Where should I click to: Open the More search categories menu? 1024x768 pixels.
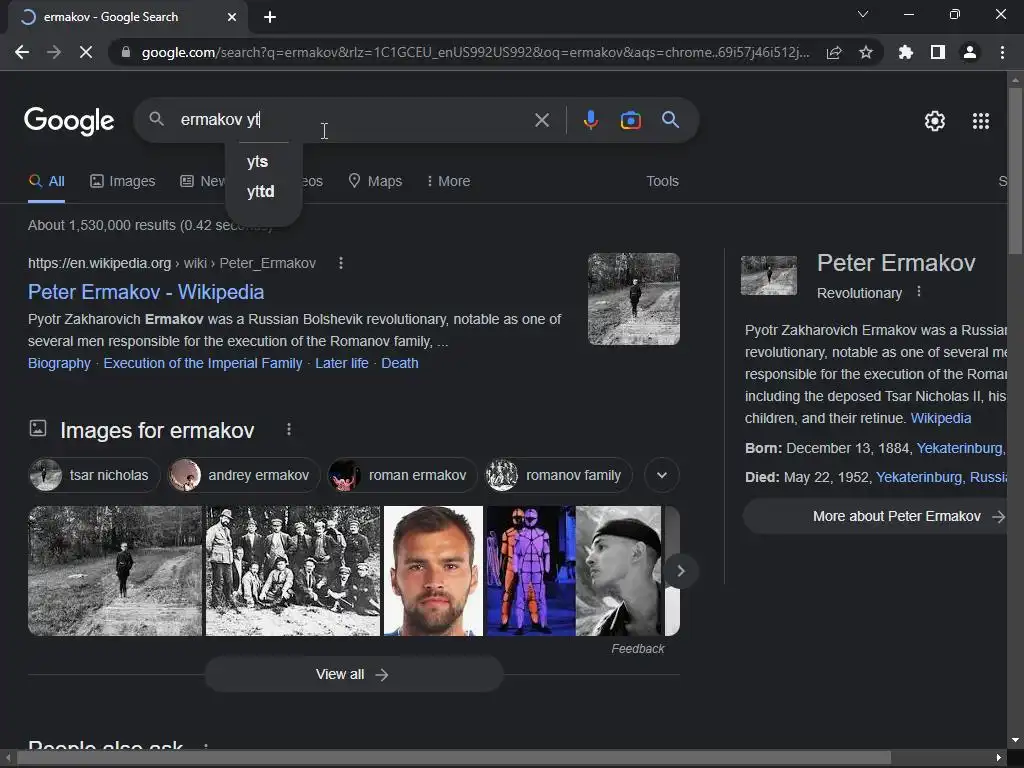point(448,182)
